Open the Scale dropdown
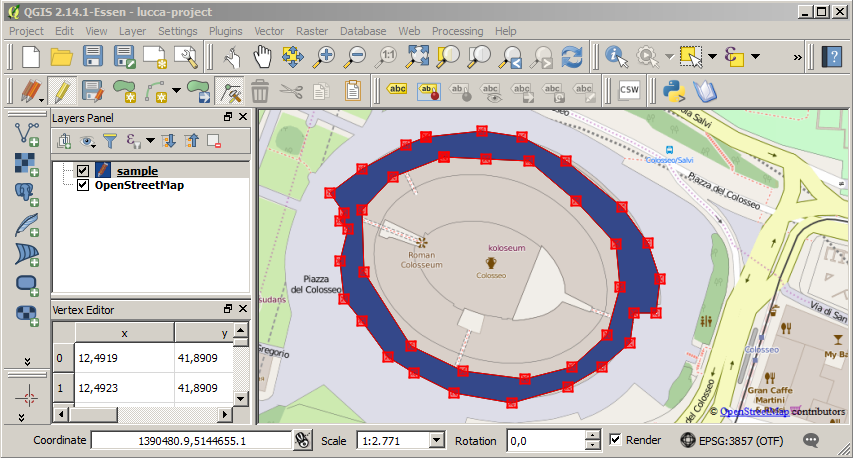 coord(437,440)
